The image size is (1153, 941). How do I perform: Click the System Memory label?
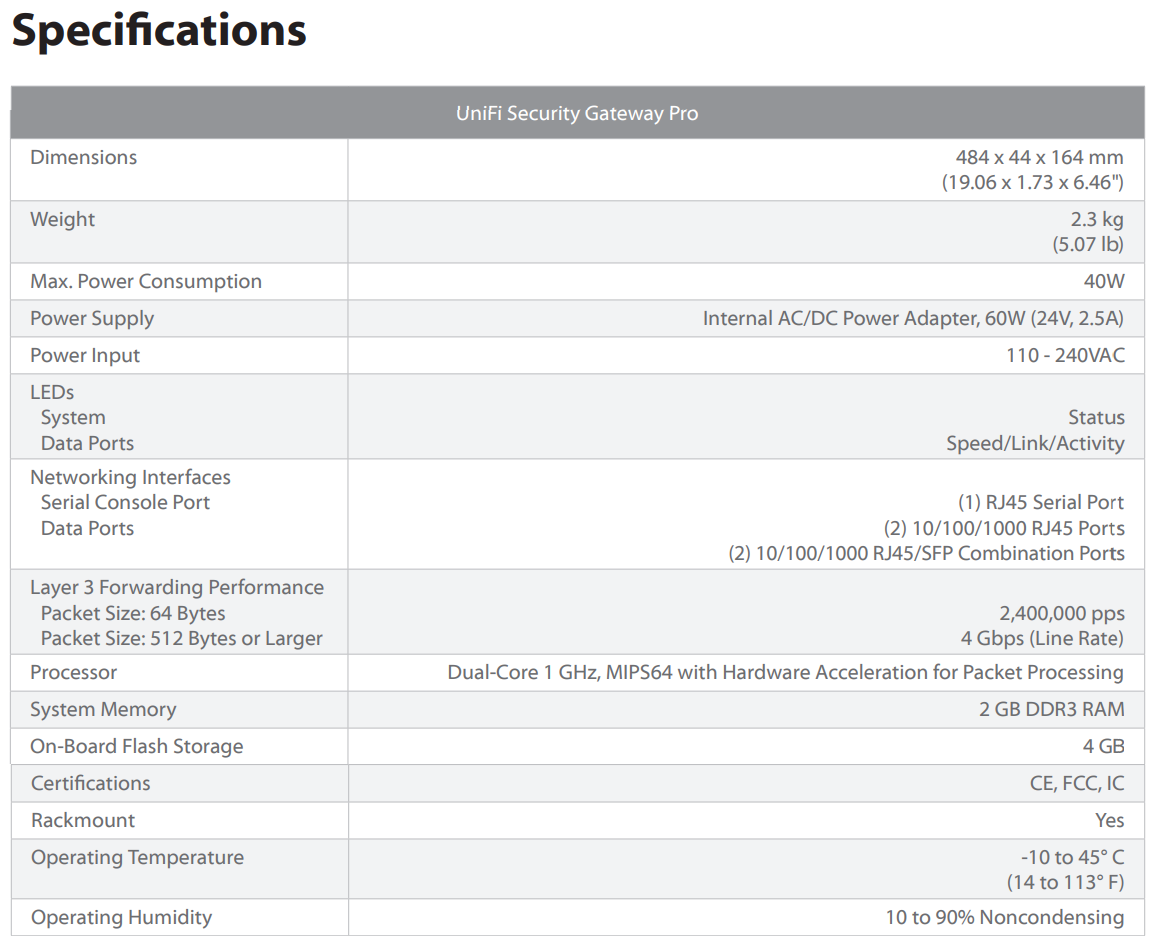click(103, 710)
